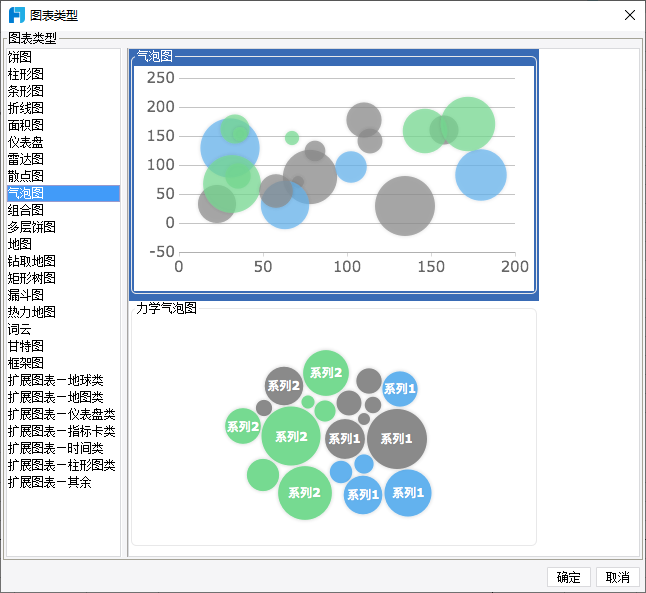
Task: Select 扩展图表-地图类 category
Action: pos(63,397)
